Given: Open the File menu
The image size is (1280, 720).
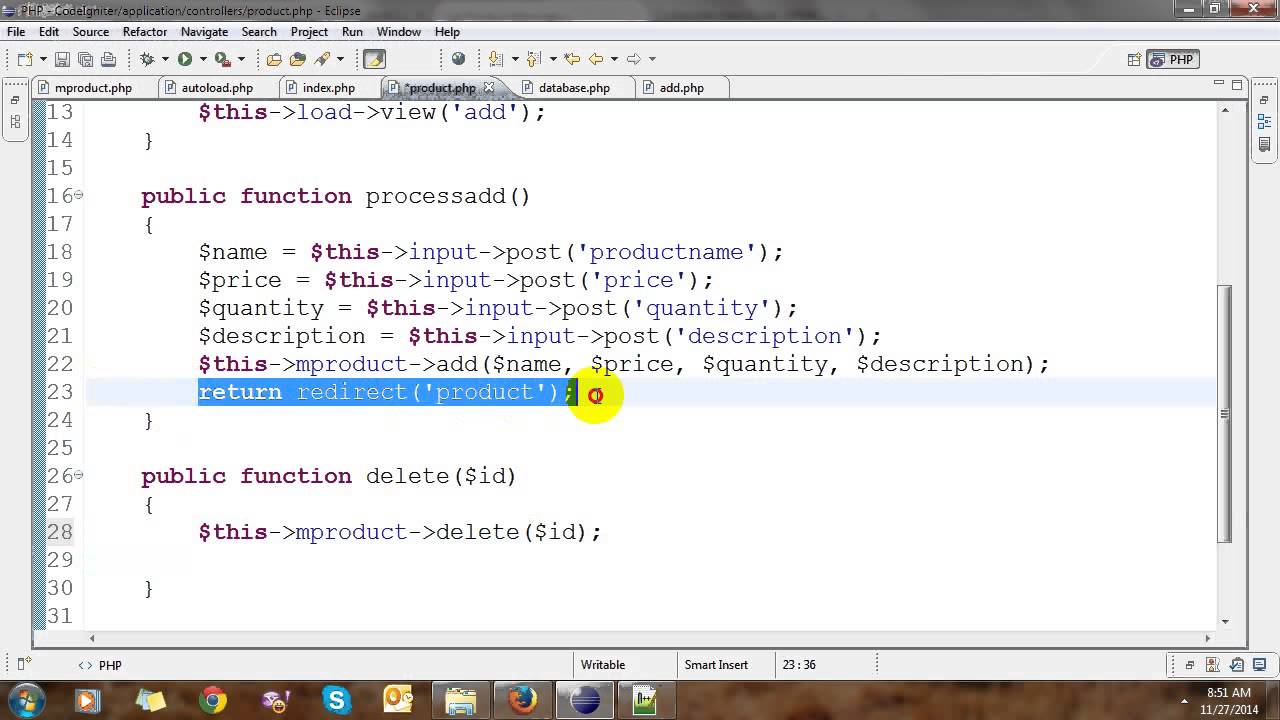Looking at the screenshot, I should [16, 32].
